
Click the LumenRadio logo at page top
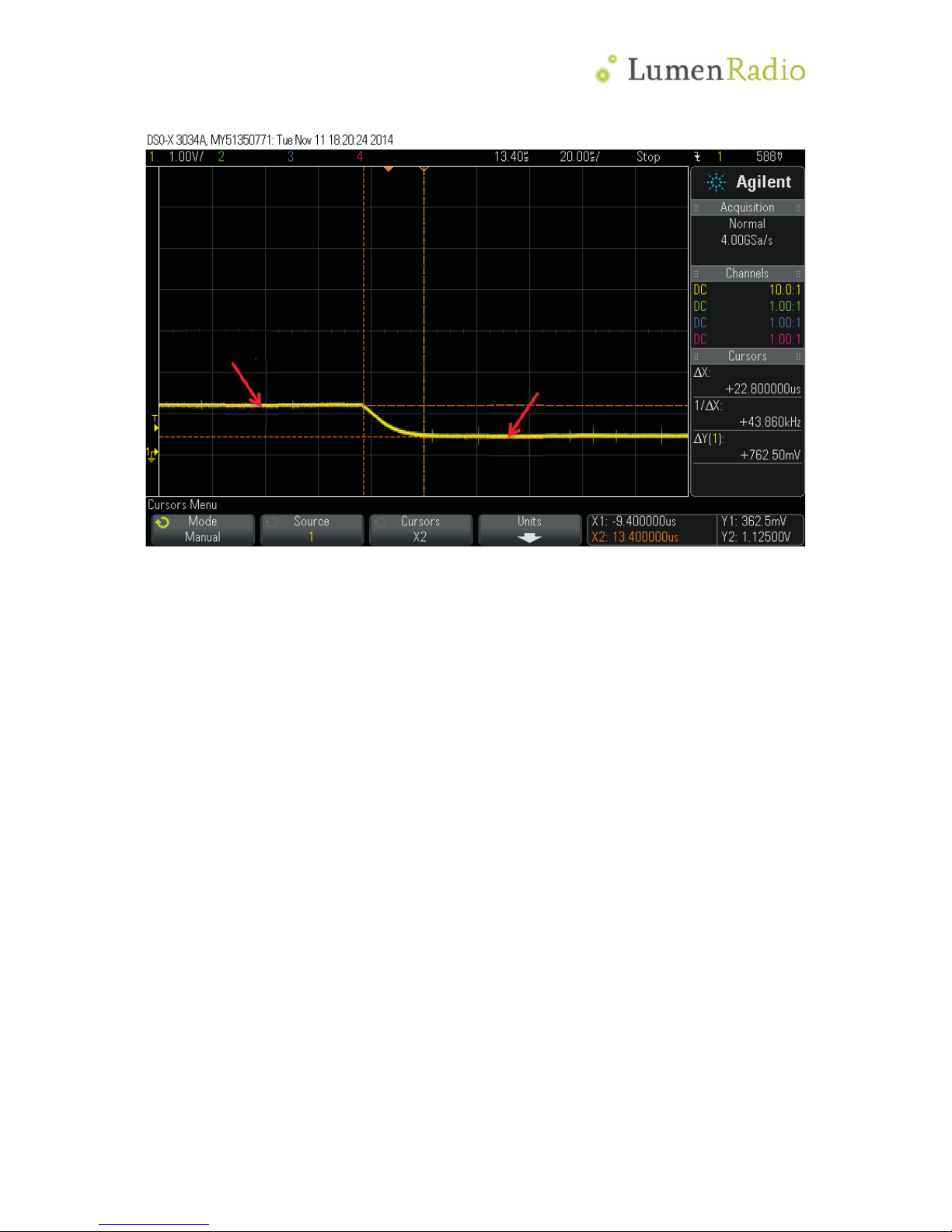coord(699,69)
